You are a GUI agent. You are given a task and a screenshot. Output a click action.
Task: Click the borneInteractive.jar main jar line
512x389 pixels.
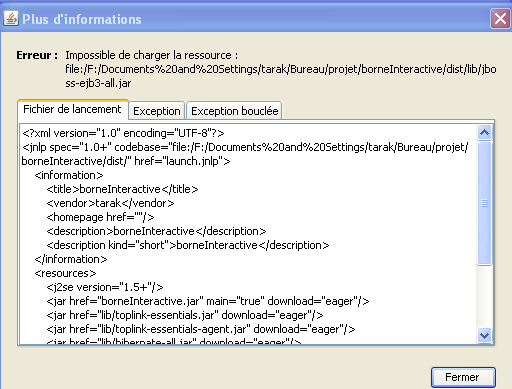point(208,301)
